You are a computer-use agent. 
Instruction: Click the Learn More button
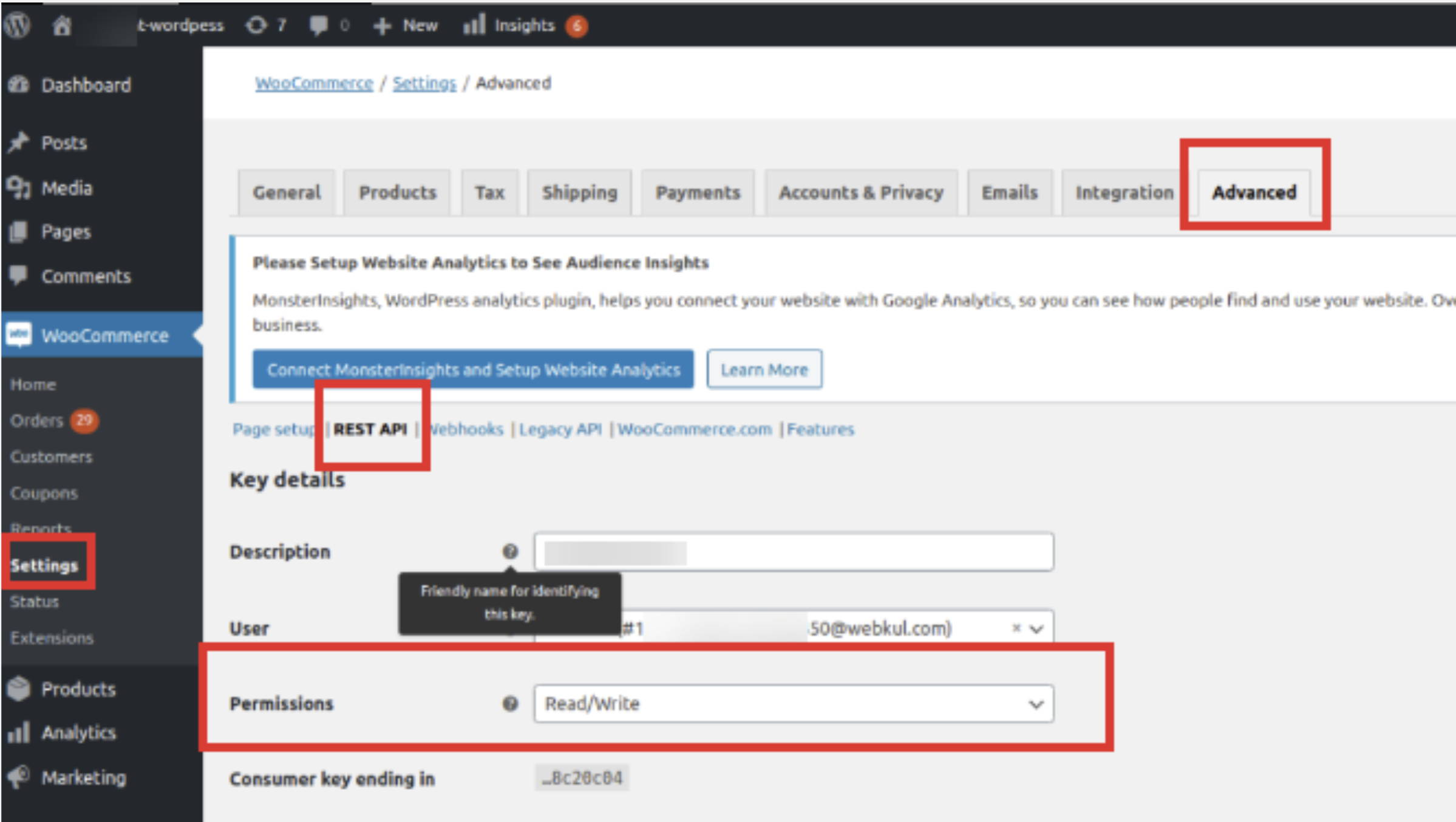(x=764, y=369)
